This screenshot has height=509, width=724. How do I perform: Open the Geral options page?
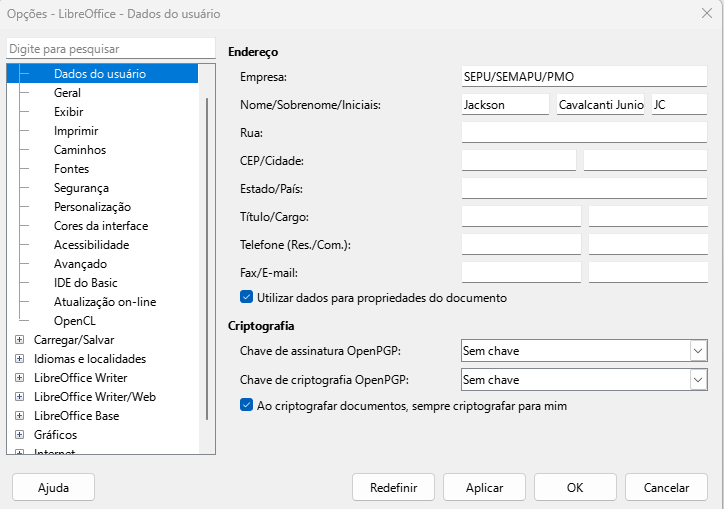67,93
